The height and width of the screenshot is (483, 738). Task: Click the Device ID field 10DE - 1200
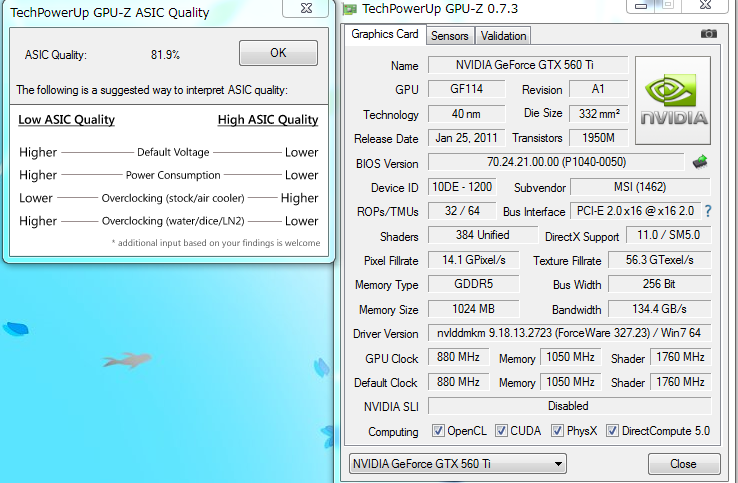point(462,187)
